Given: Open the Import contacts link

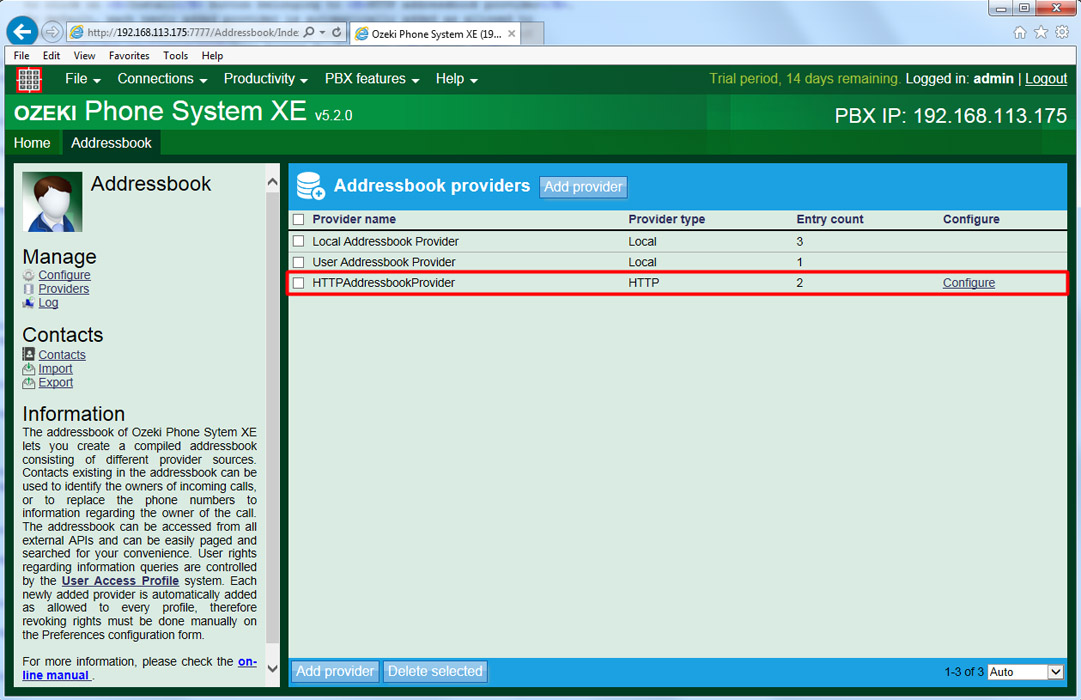Looking at the screenshot, I should tap(55, 369).
